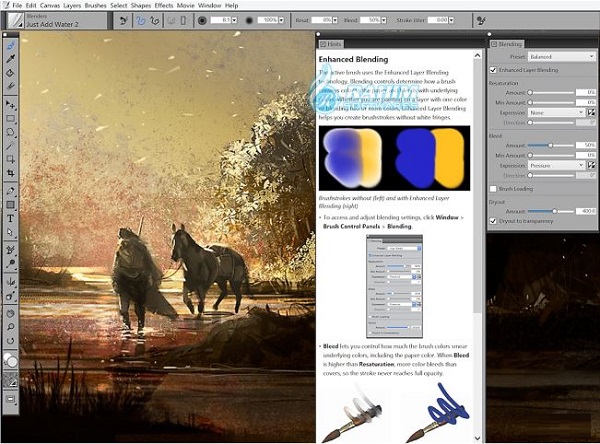Select the Crop tool
The height and width of the screenshot is (444, 600).
[10, 173]
